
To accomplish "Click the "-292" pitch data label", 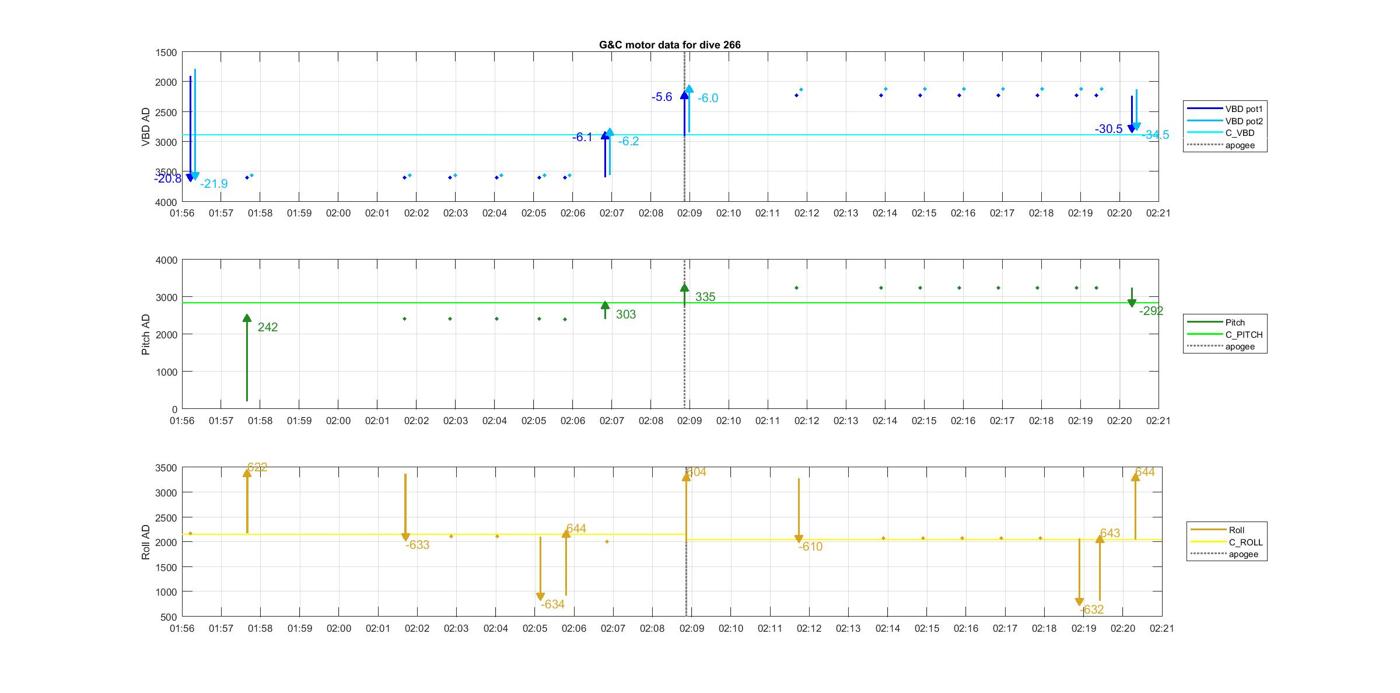I will [x=1151, y=311].
